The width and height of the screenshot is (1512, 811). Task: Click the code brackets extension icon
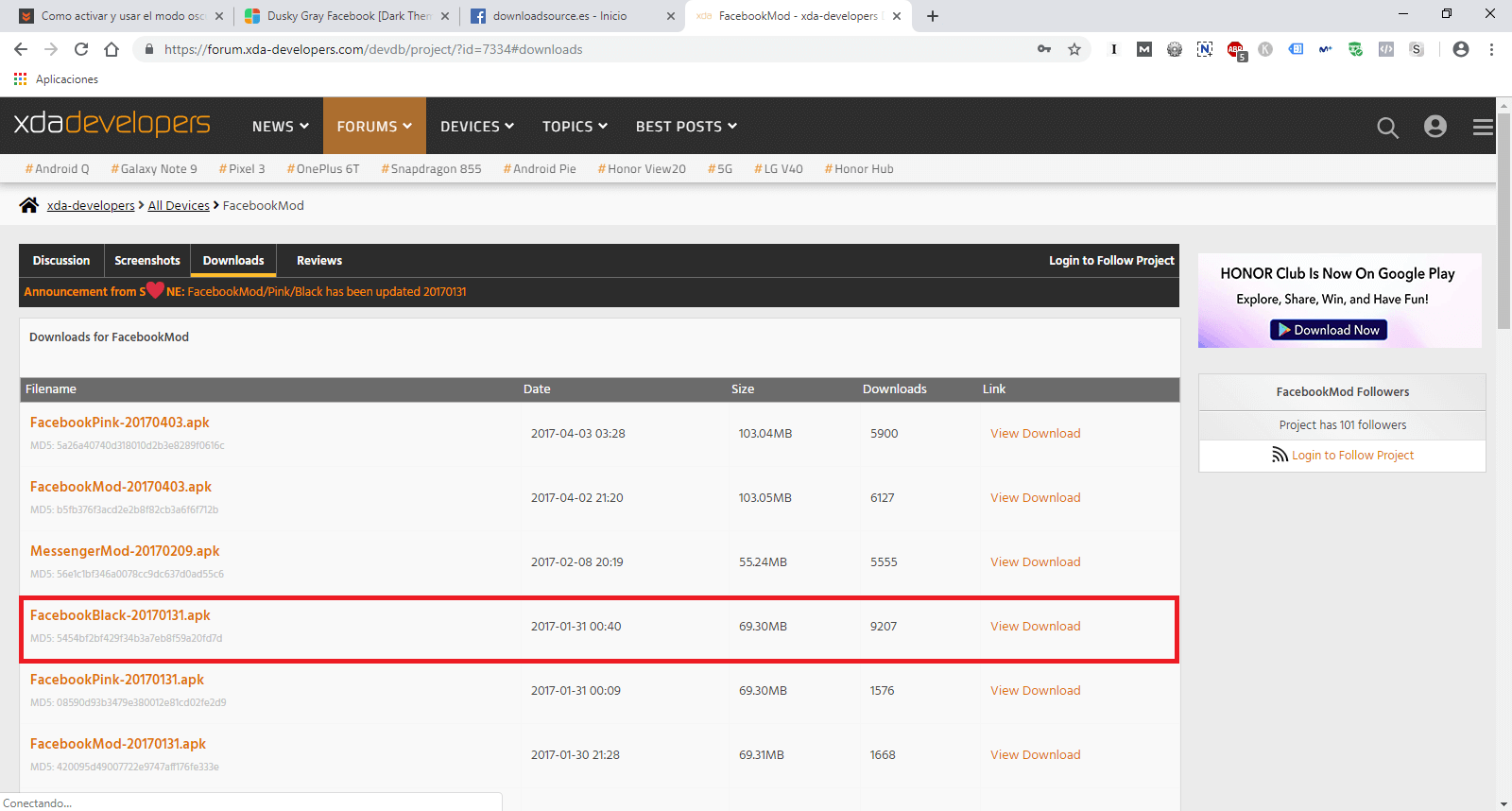click(x=1386, y=49)
